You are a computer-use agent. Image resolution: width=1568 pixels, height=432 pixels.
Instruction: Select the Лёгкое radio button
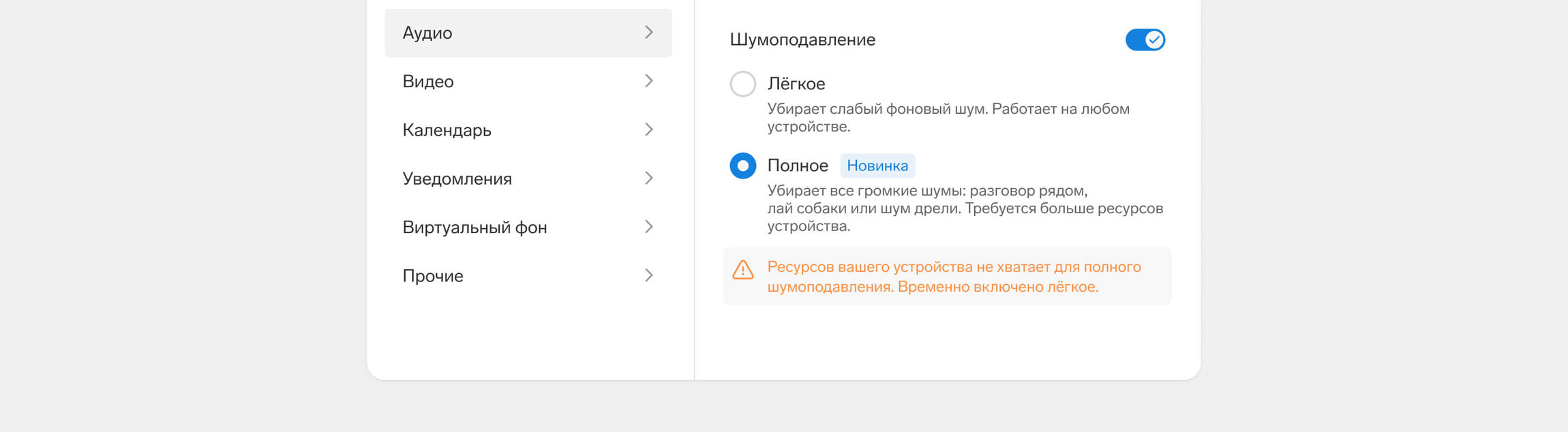(742, 84)
